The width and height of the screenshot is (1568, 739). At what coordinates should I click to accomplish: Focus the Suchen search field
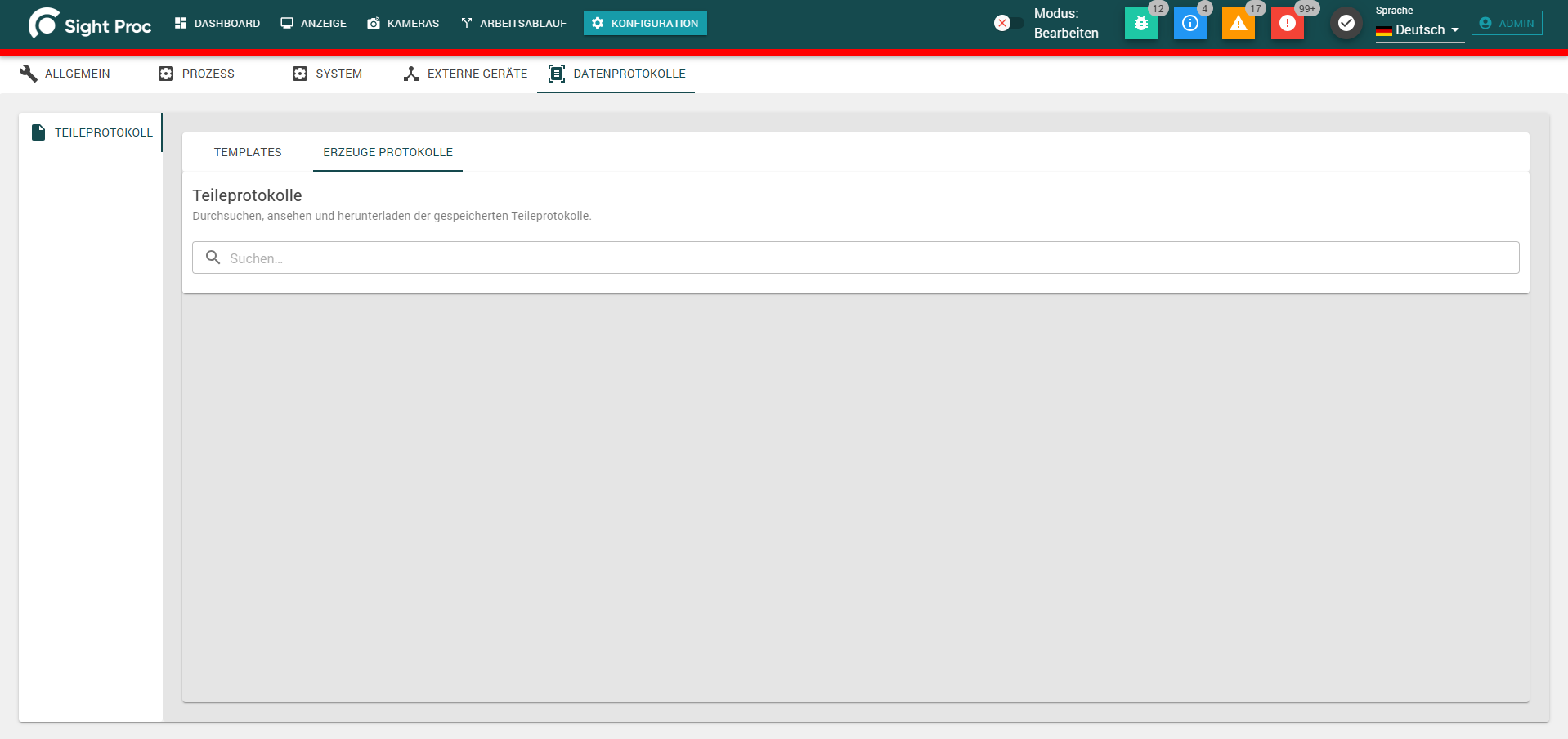click(855, 258)
